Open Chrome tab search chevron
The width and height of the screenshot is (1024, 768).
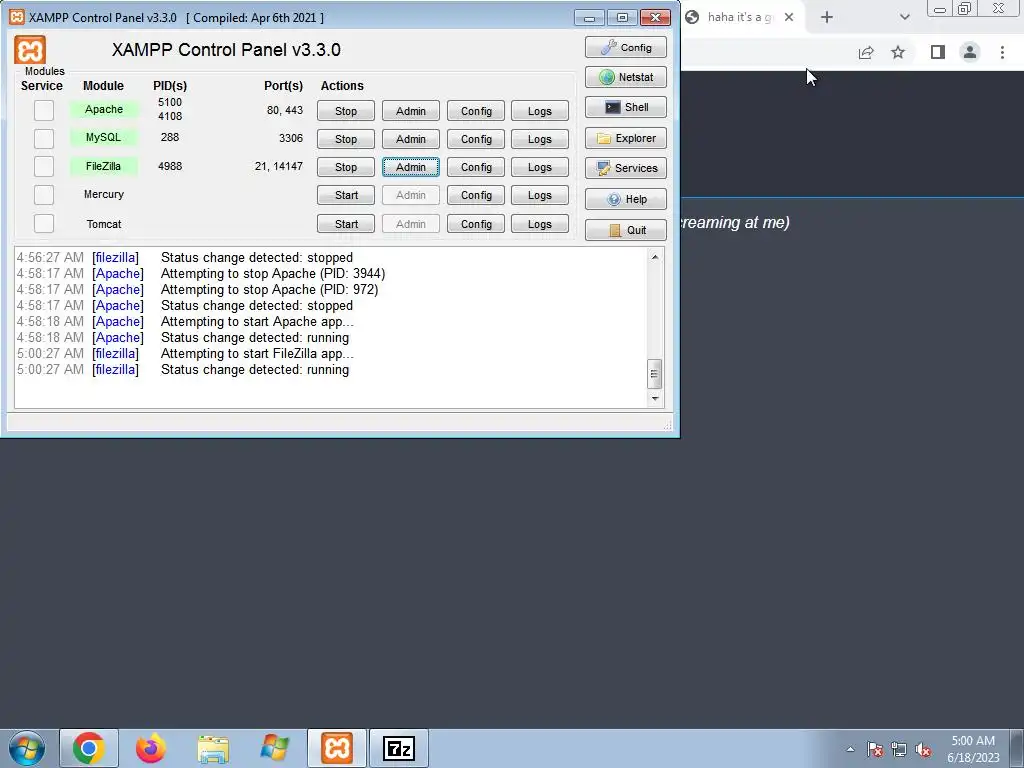click(904, 17)
